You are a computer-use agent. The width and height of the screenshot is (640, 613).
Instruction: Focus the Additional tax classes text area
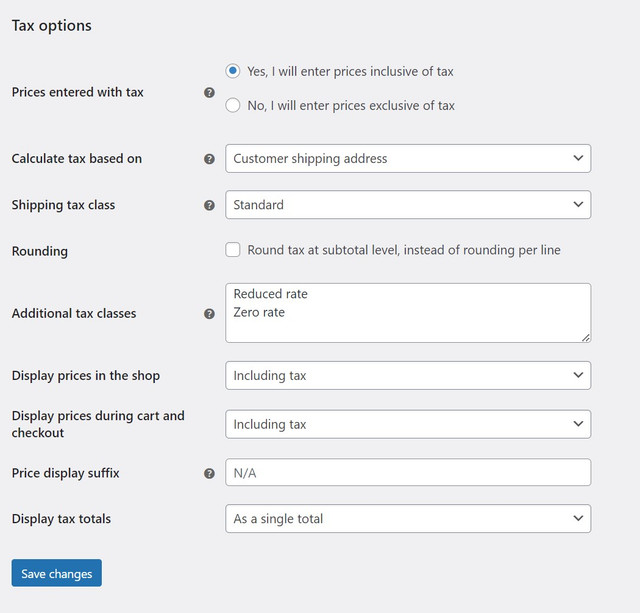(408, 313)
